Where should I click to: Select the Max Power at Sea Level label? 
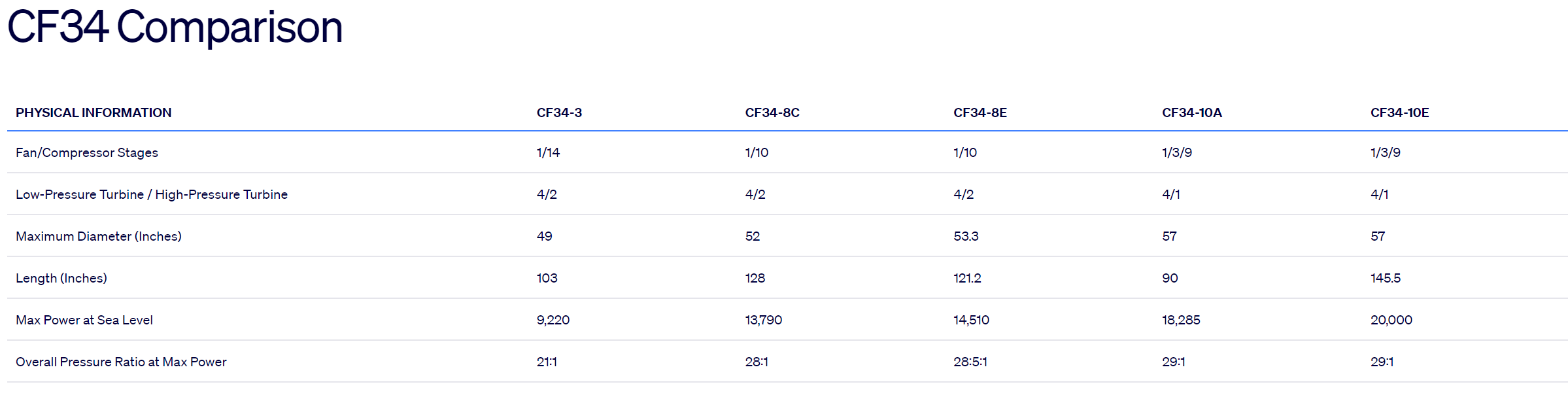pos(84,320)
